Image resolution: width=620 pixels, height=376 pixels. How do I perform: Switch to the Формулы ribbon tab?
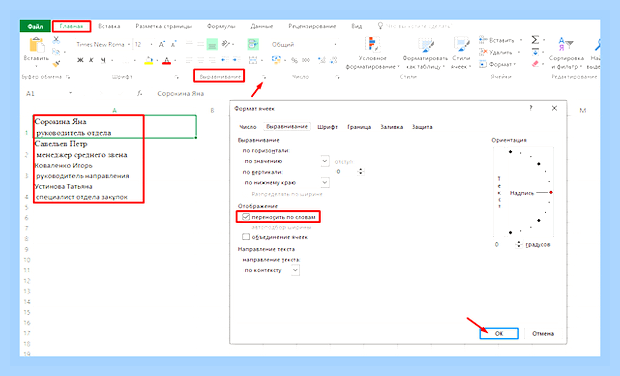tap(221, 26)
